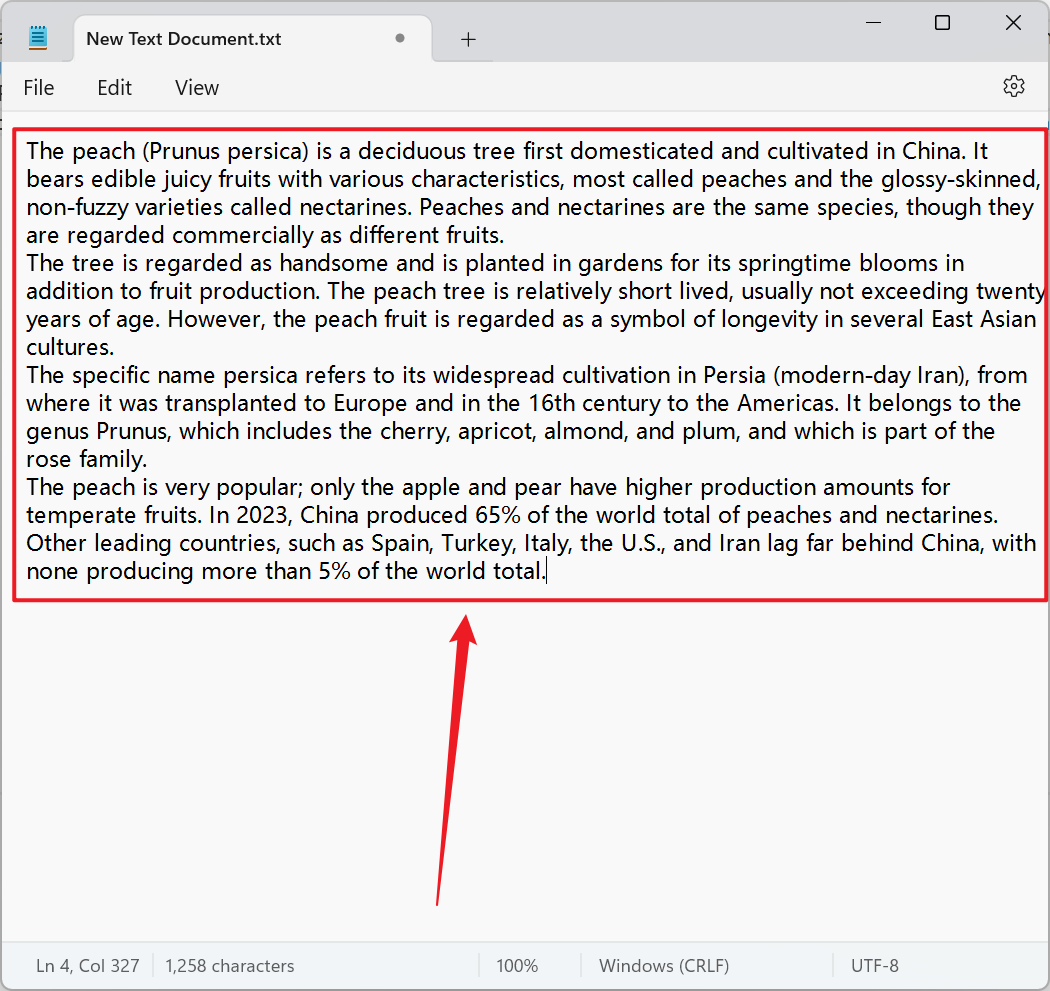
Task: Click the word "cultures." ending second paragraph
Action: [70, 348]
